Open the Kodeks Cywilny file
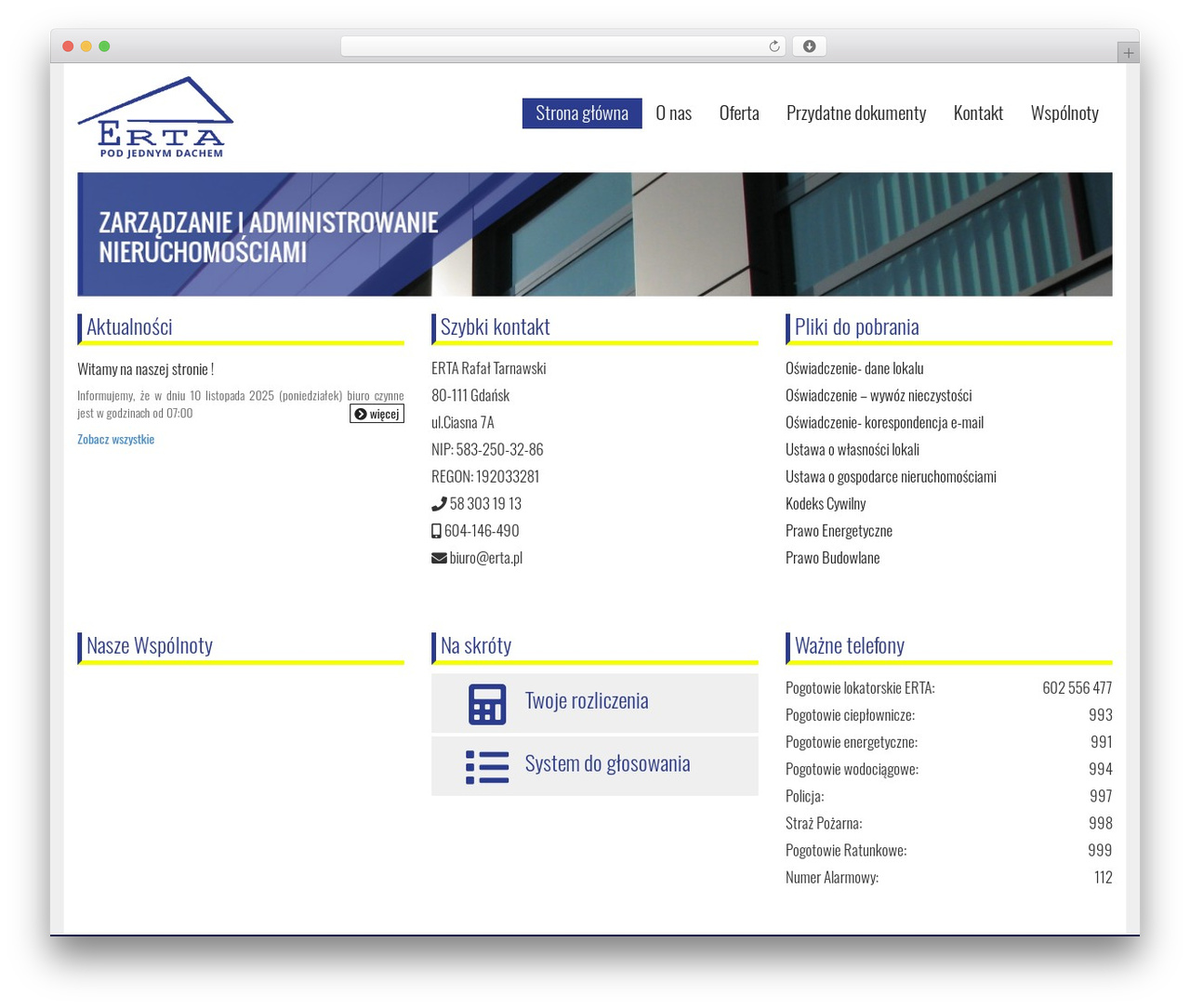Viewport: 1190px width, 1008px height. click(826, 504)
